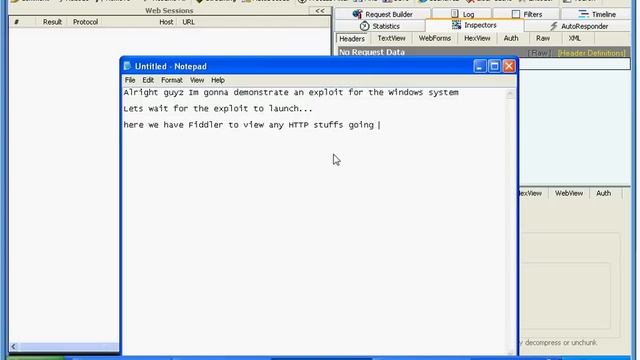The image size is (640, 360).
Task: Click the "No Request Data" header text
Action: tap(372, 52)
